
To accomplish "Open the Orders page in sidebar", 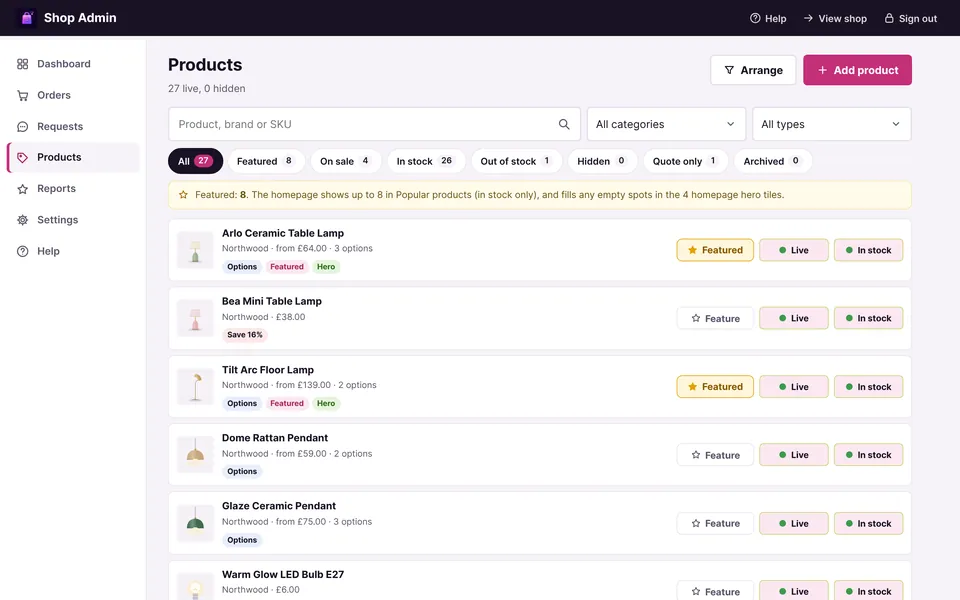I will (73, 95).
